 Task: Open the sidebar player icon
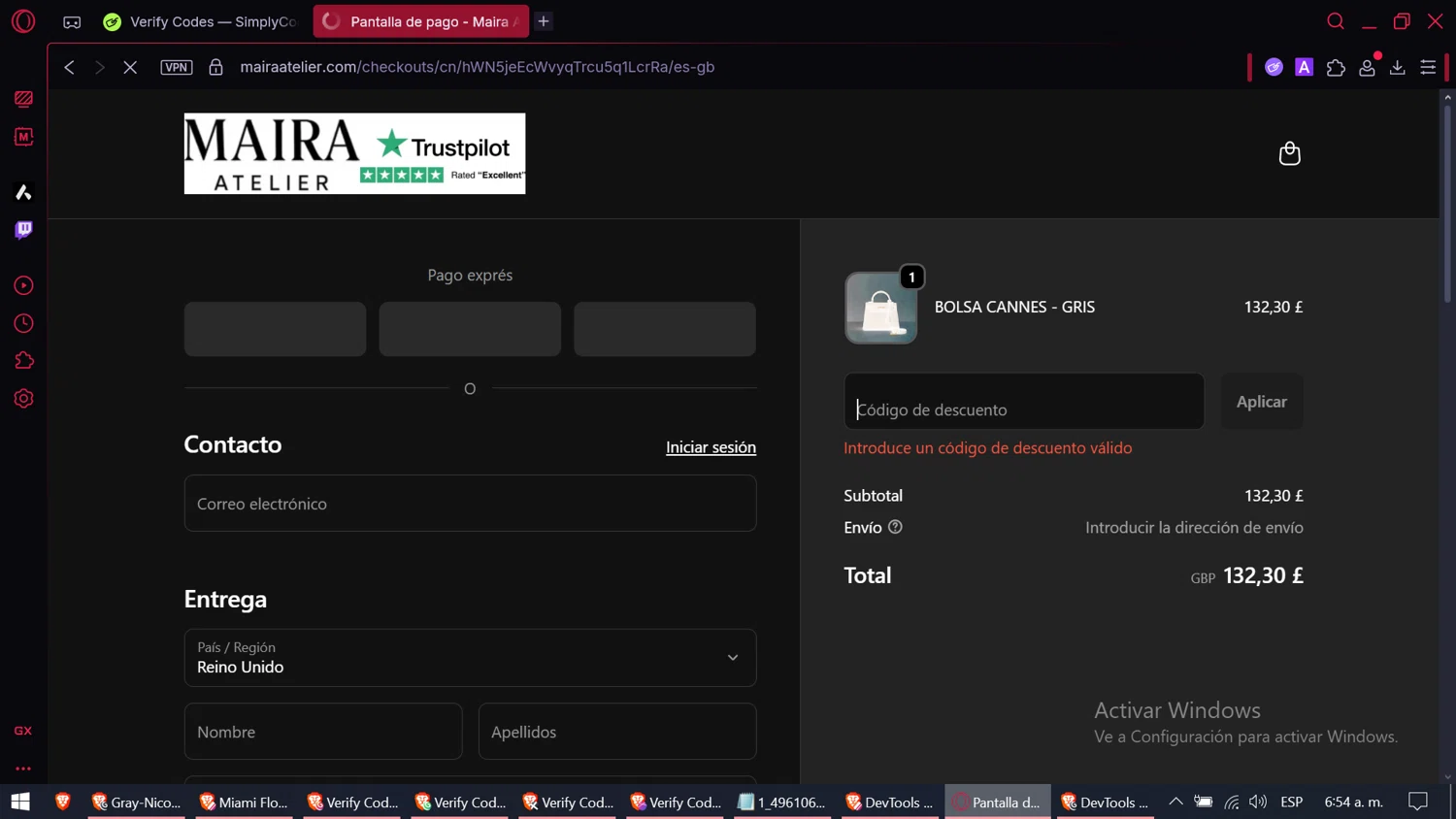click(x=23, y=285)
